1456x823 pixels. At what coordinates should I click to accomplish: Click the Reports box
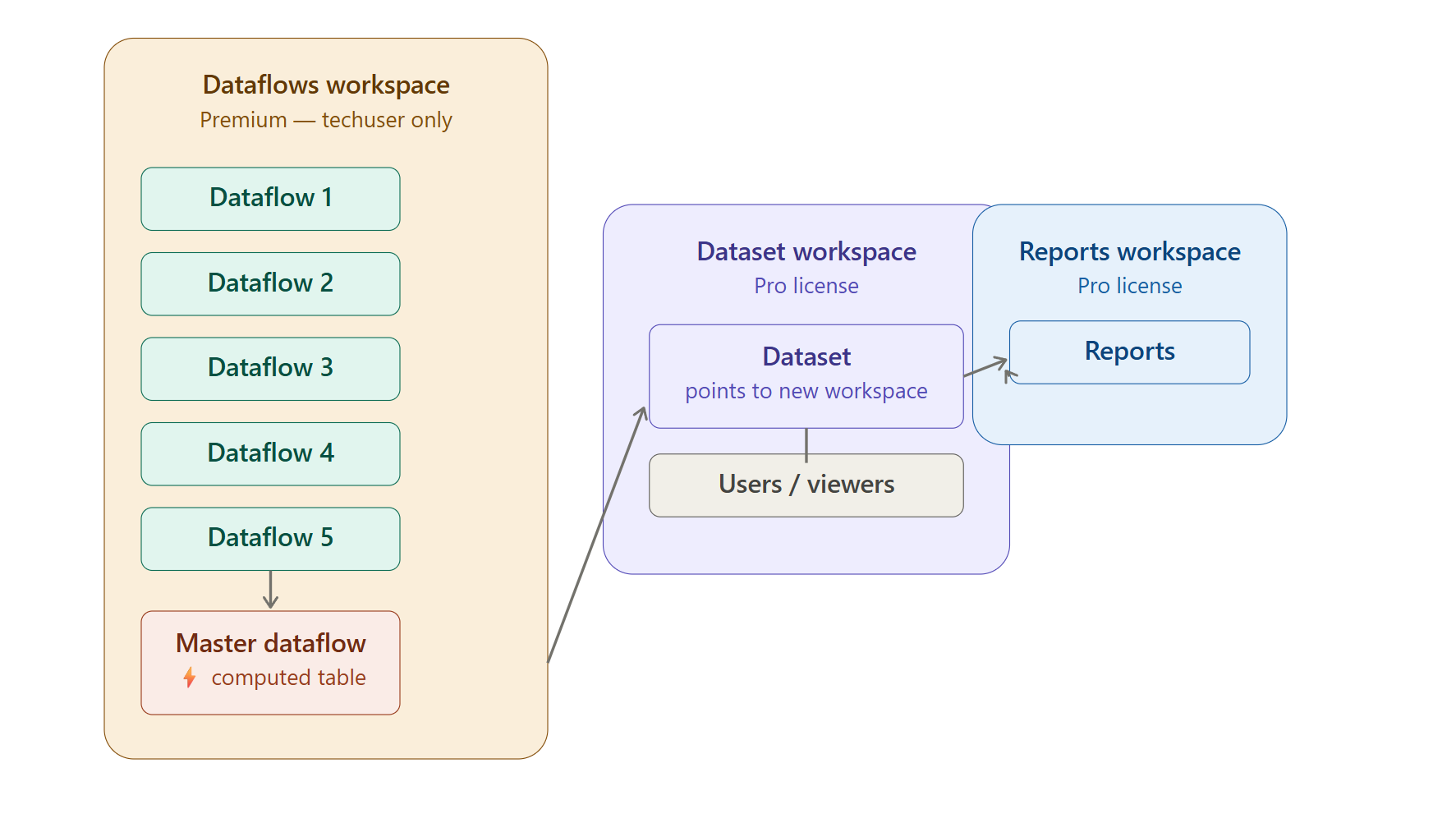click(1129, 352)
